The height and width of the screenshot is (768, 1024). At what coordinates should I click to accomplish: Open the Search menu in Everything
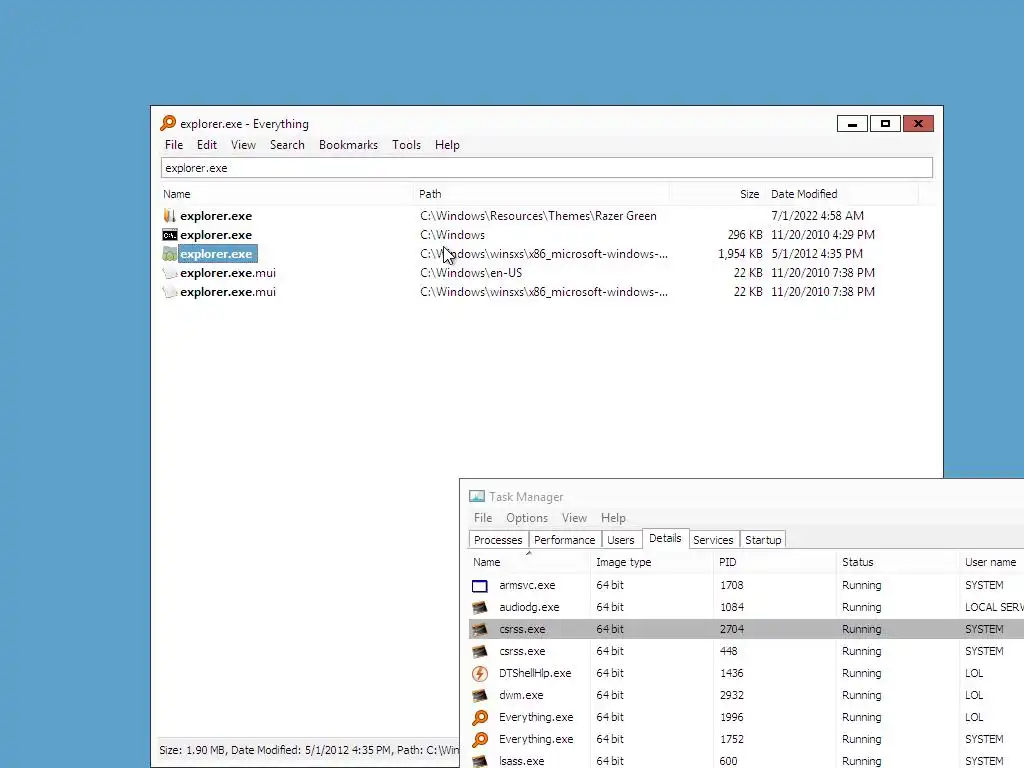click(x=287, y=145)
